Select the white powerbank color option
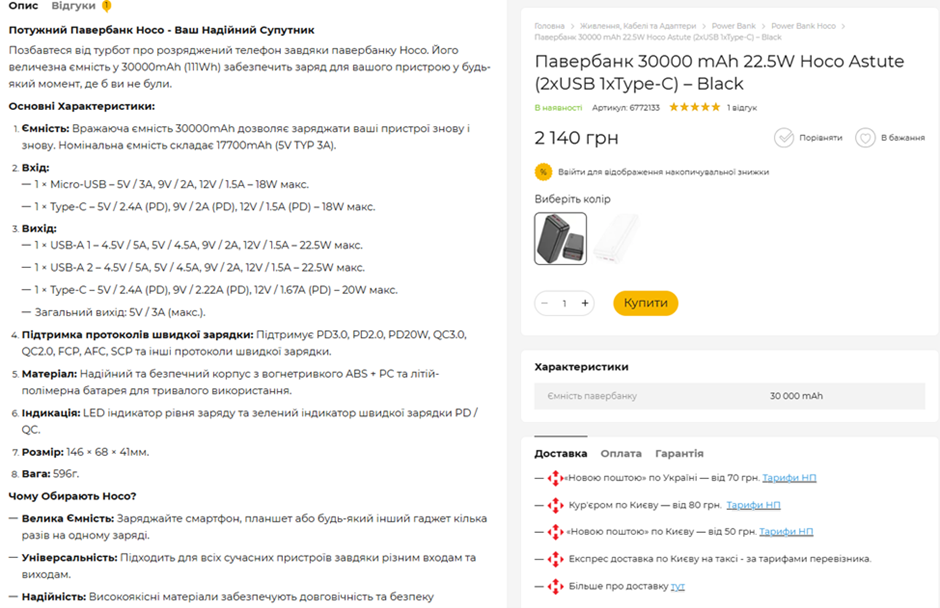Viewport: 940px width, 608px height. point(615,238)
